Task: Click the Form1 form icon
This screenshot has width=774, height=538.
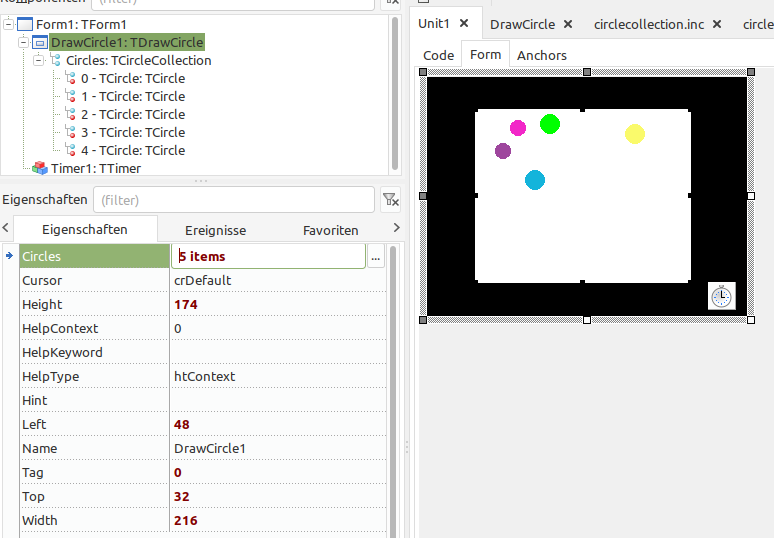Action: [25, 24]
